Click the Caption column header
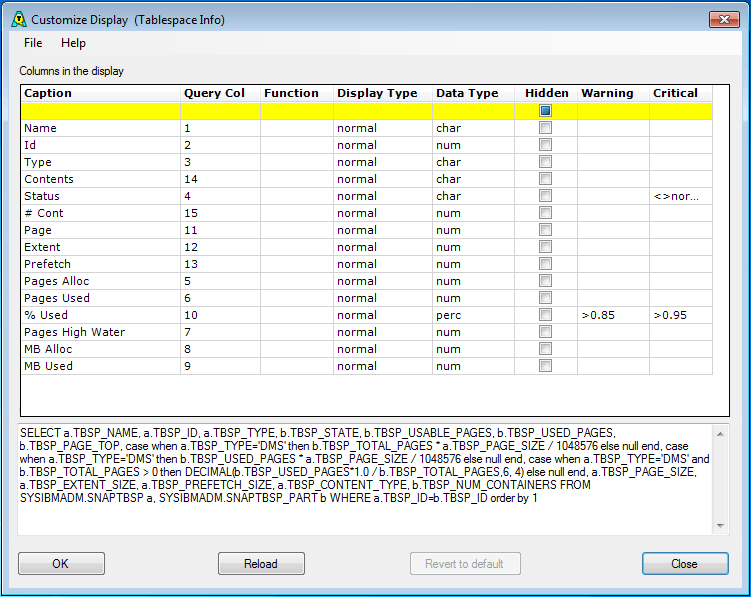Viewport: 751px width, 597px height. click(101, 93)
